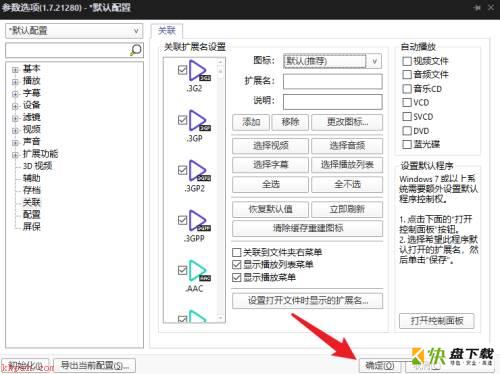
Task: Select 辅助 in the settings tree
Action: 31,178
